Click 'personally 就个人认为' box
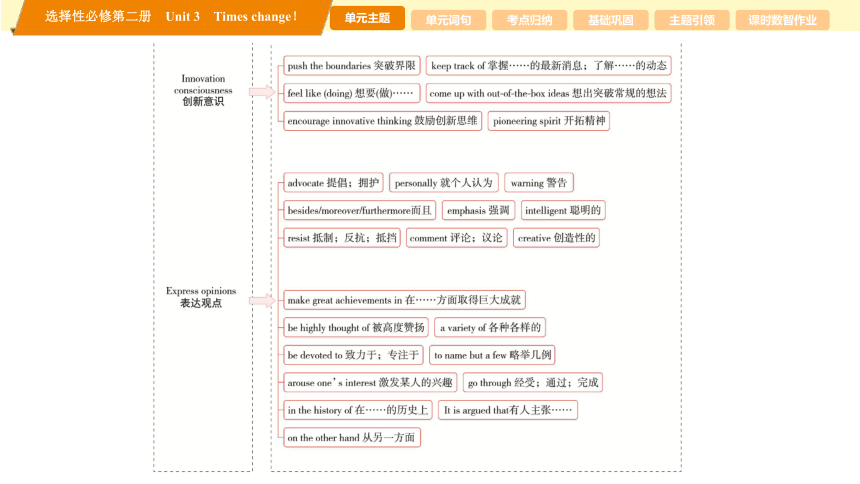 coord(444,183)
